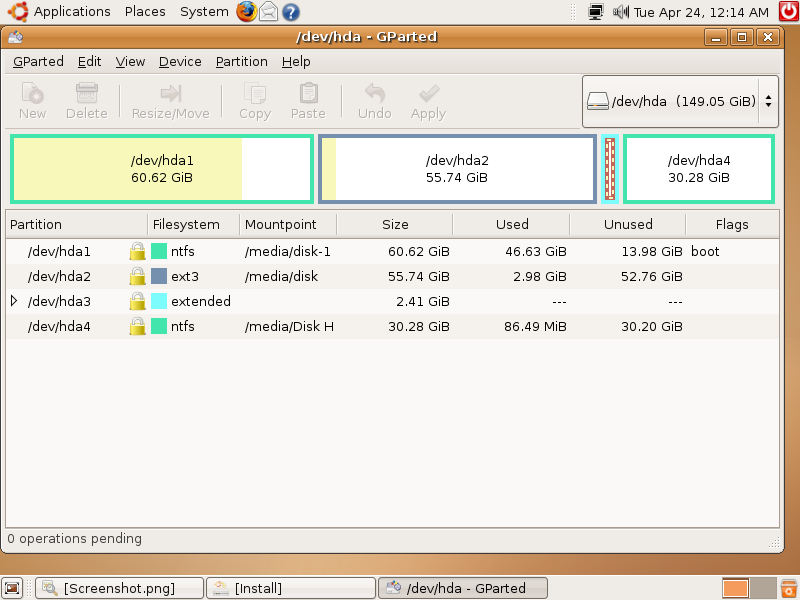
Task: Click the hard disk icon in device selector
Action: point(597,101)
